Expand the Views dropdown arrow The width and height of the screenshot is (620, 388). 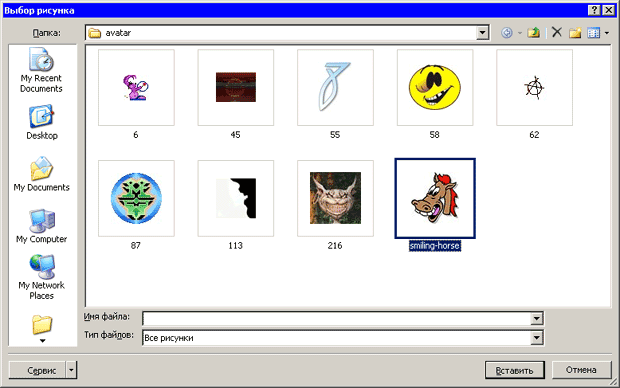tap(607, 33)
